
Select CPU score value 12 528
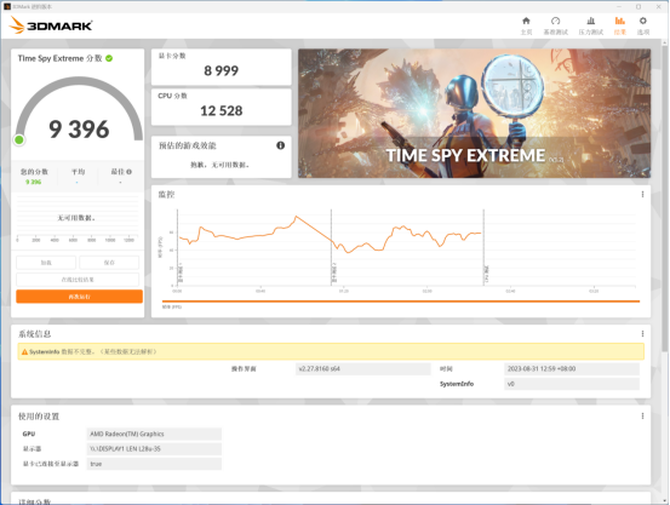coord(221,111)
